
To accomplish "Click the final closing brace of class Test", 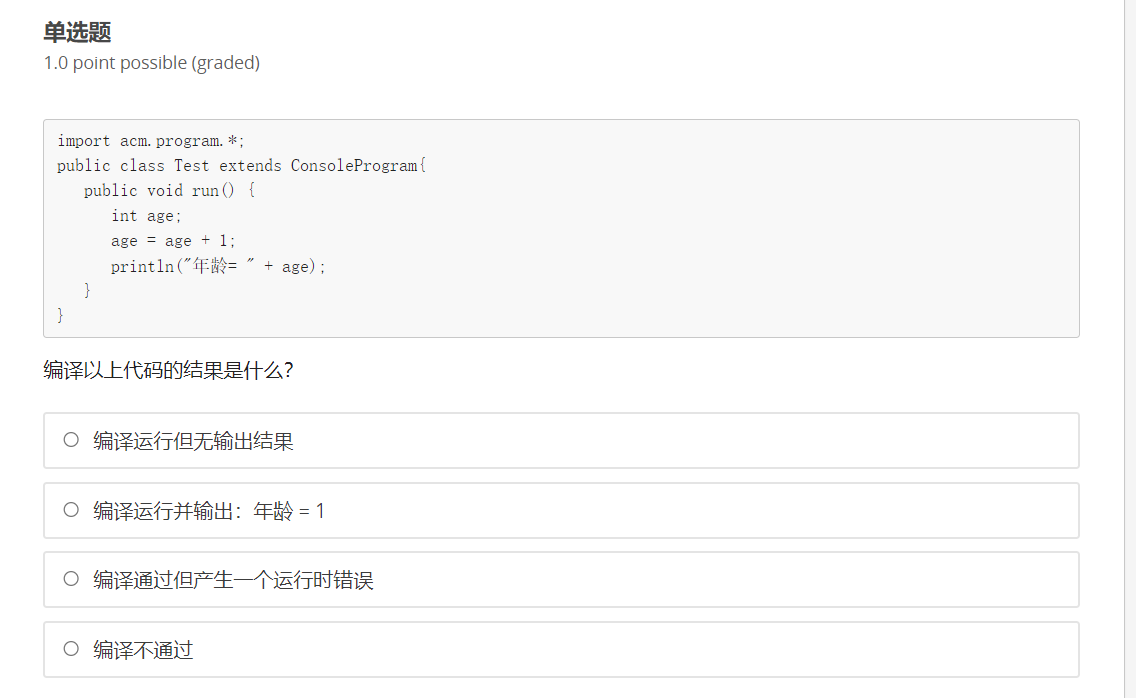I will click(x=60, y=315).
